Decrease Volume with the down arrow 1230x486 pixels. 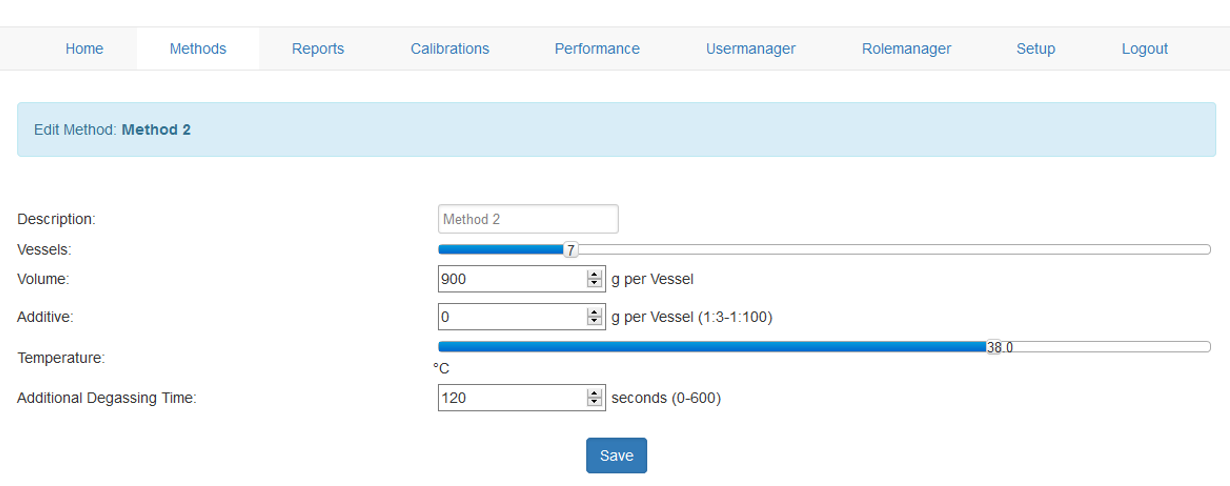click(594, 284)
